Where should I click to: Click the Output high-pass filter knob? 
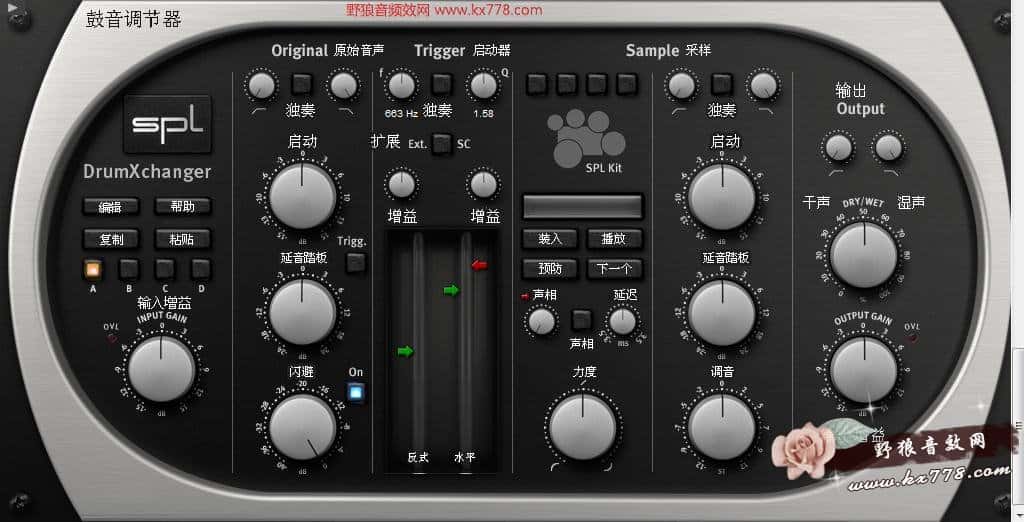coord(839,148)
